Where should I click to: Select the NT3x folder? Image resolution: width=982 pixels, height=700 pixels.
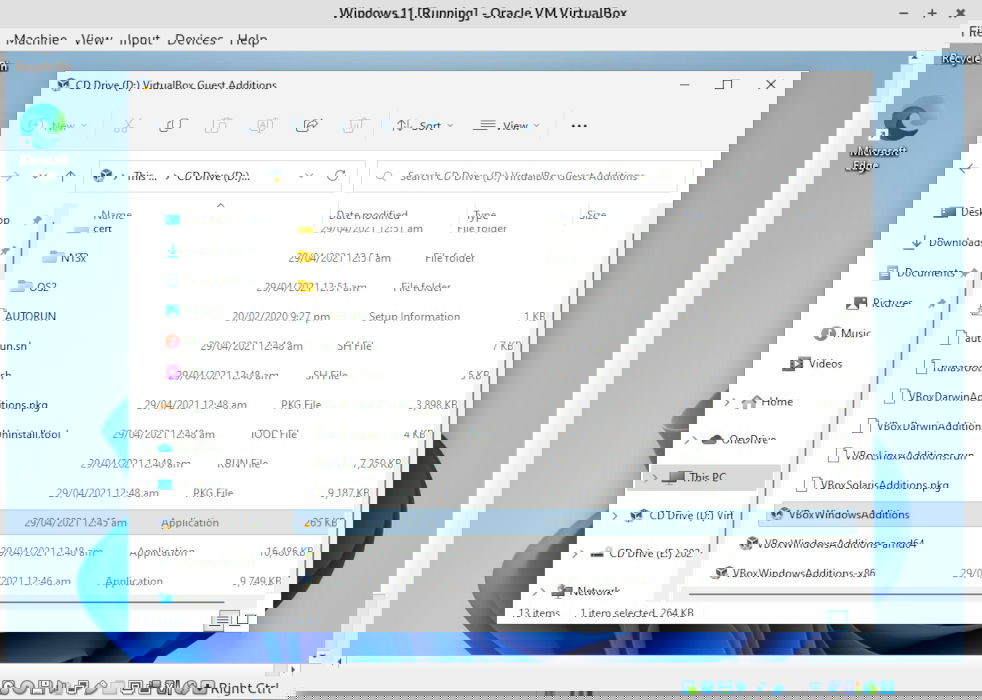click(66, 258)
